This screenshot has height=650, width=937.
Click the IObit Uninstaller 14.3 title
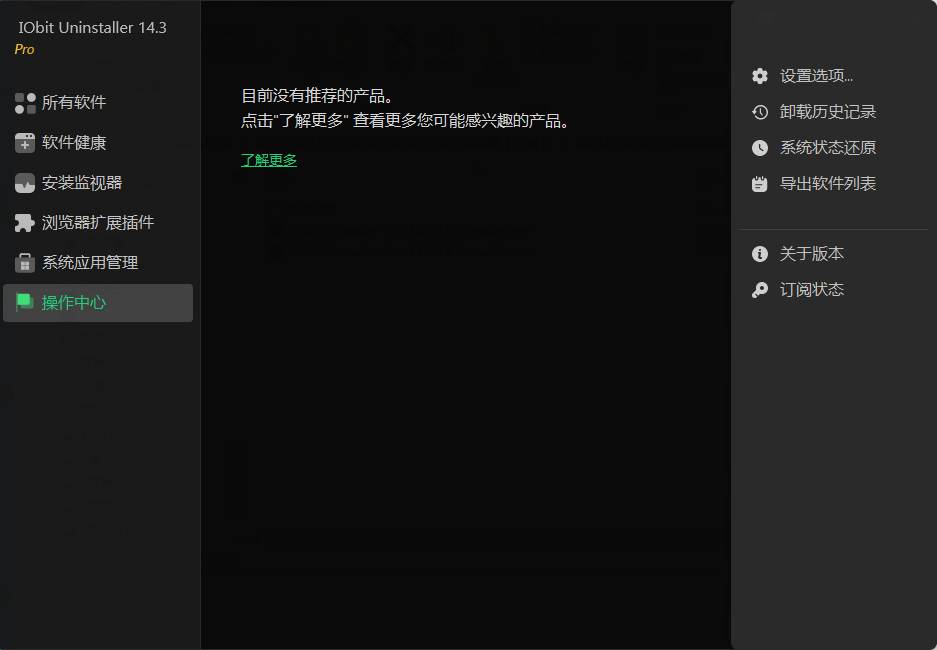(93, 27)
